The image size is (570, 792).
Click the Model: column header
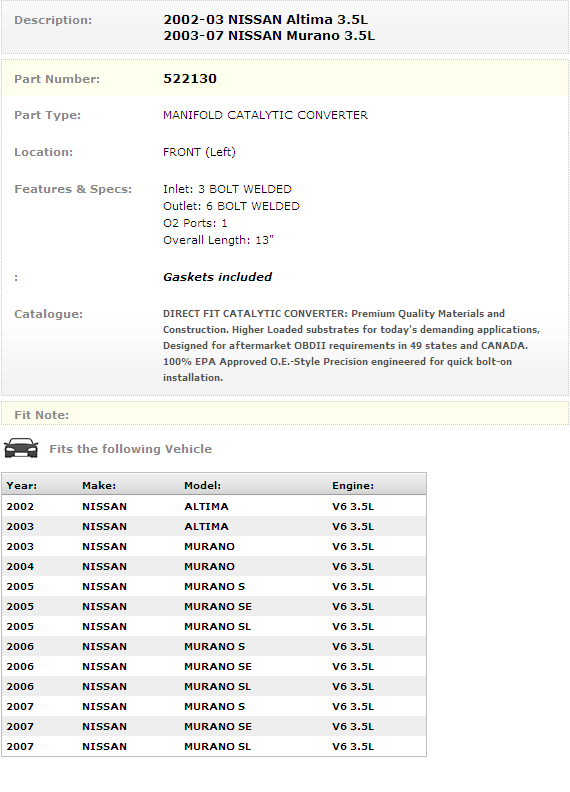[202, 485]
